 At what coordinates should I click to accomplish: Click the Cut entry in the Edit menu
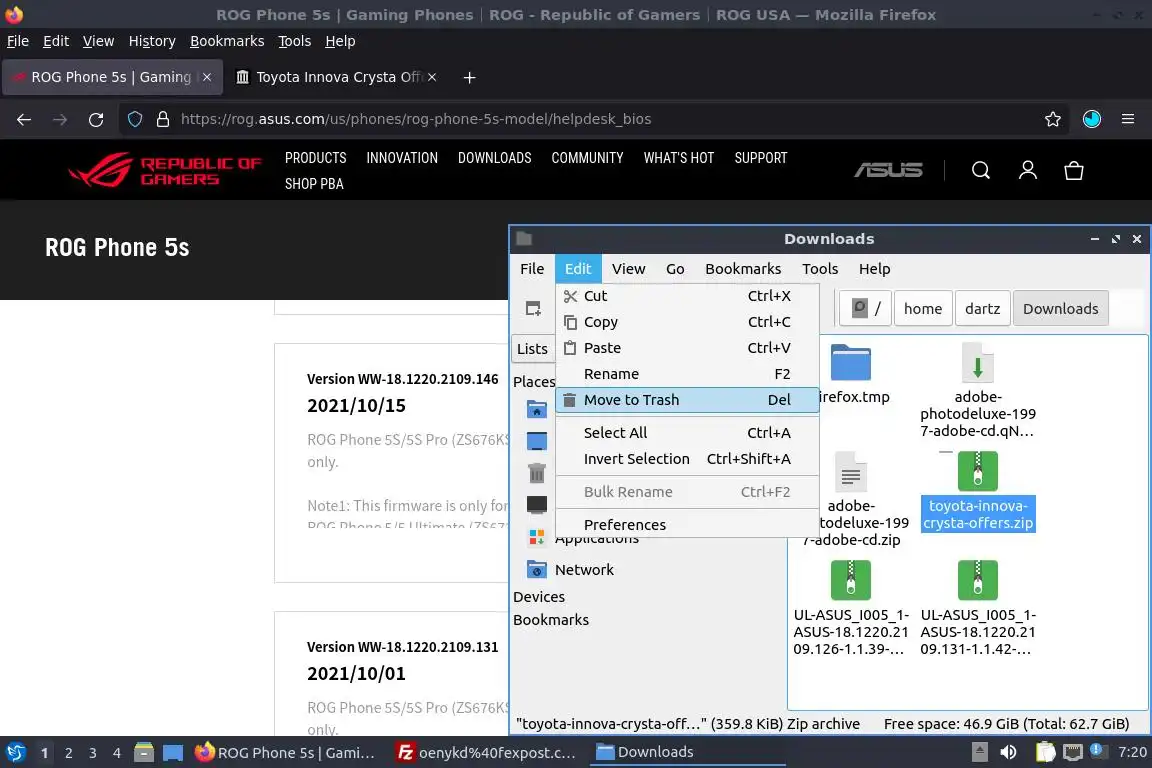point(687,295)
